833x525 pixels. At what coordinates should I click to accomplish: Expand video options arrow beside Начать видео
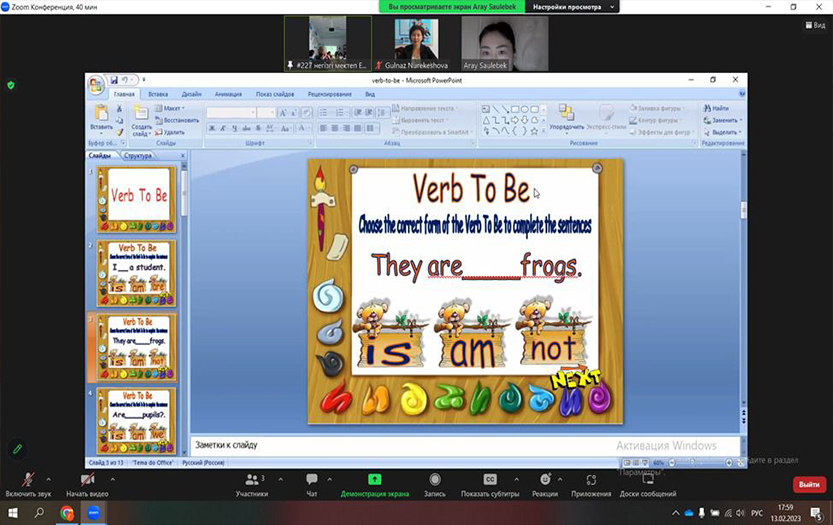[x=112, y=477]
